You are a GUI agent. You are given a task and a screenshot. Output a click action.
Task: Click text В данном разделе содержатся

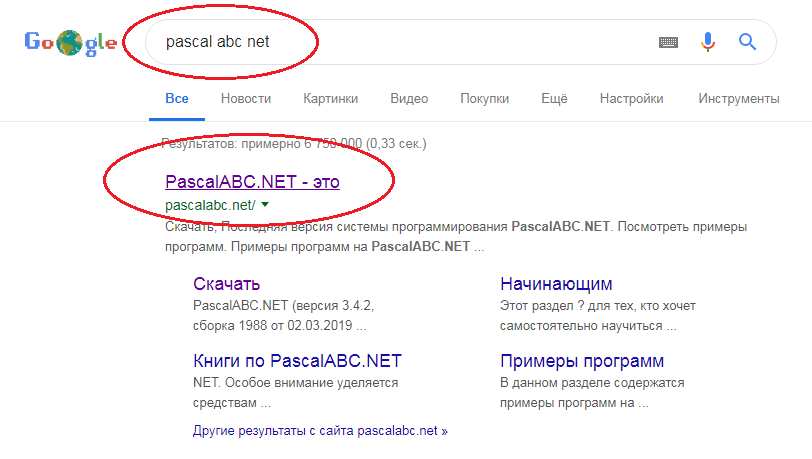(x=592, y=382)
